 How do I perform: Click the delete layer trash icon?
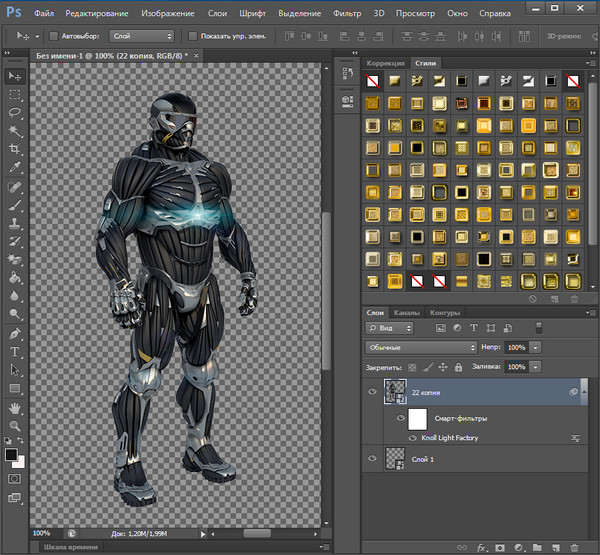(573, 547)
